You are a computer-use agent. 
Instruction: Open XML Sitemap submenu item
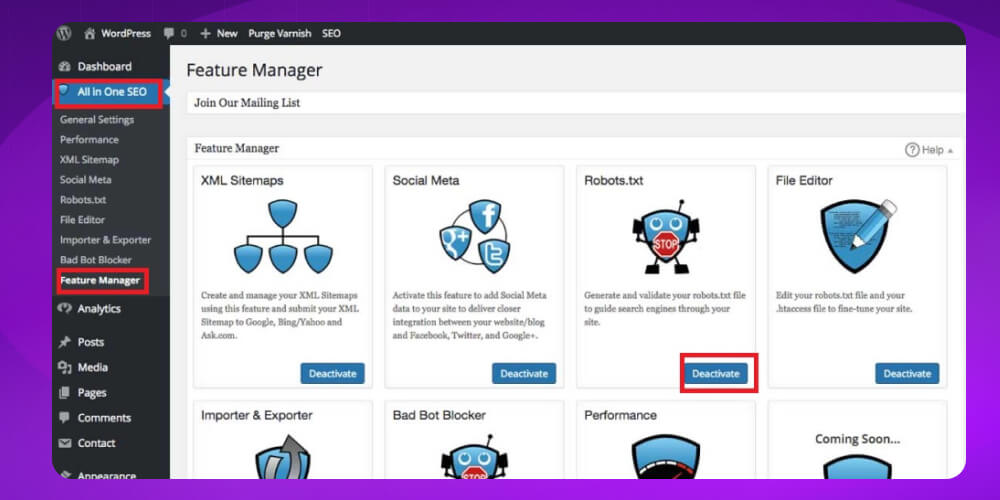coord(89,160)
